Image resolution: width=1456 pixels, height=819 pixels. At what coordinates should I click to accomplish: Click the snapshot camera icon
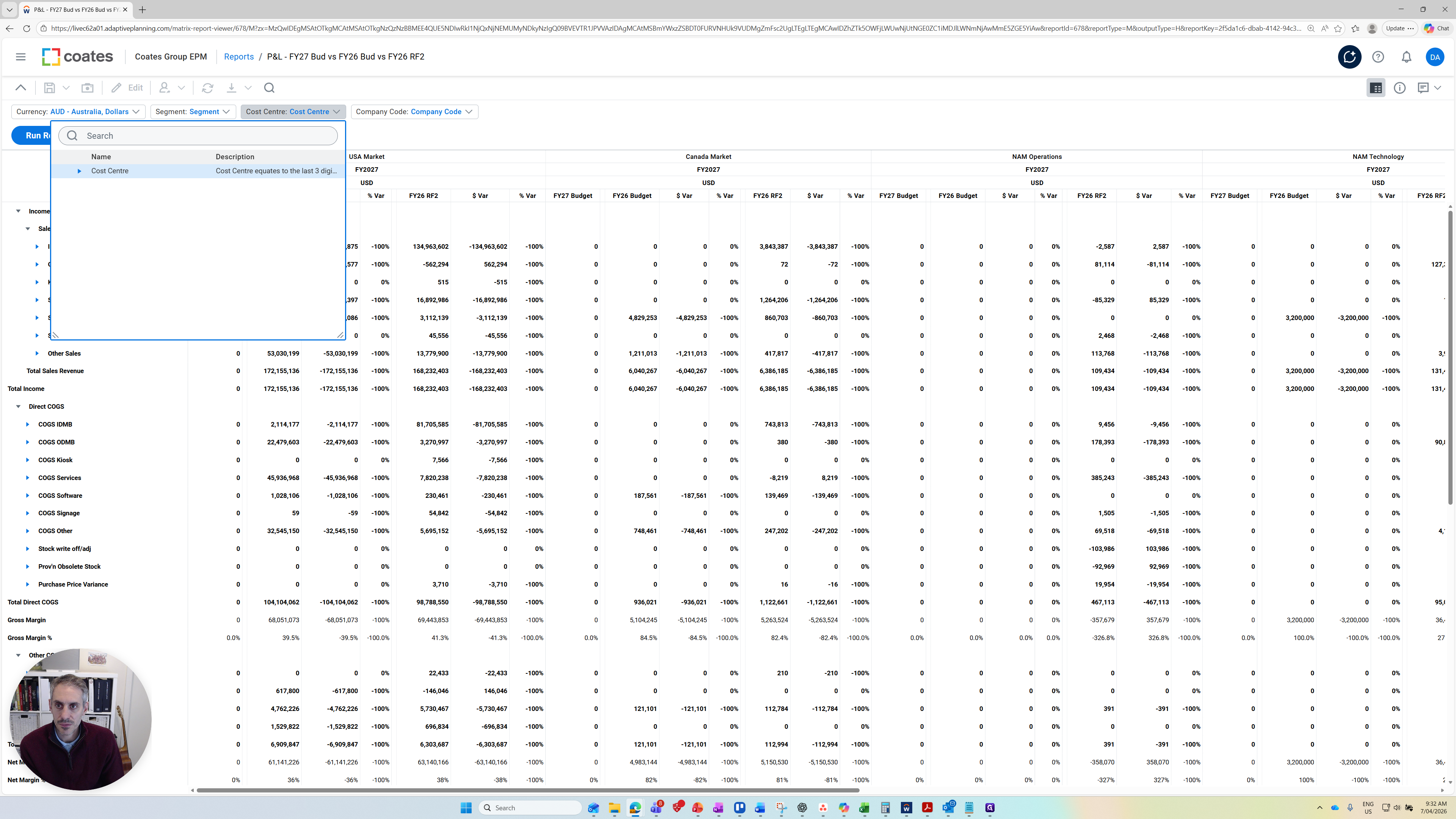point(88,88)
